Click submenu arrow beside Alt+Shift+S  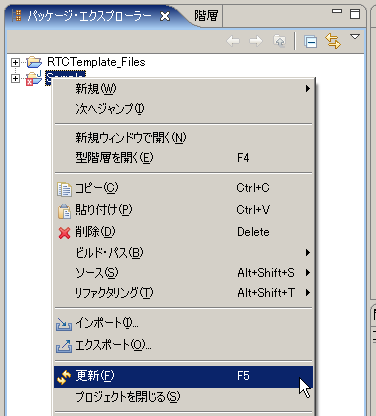click(308, 273)
